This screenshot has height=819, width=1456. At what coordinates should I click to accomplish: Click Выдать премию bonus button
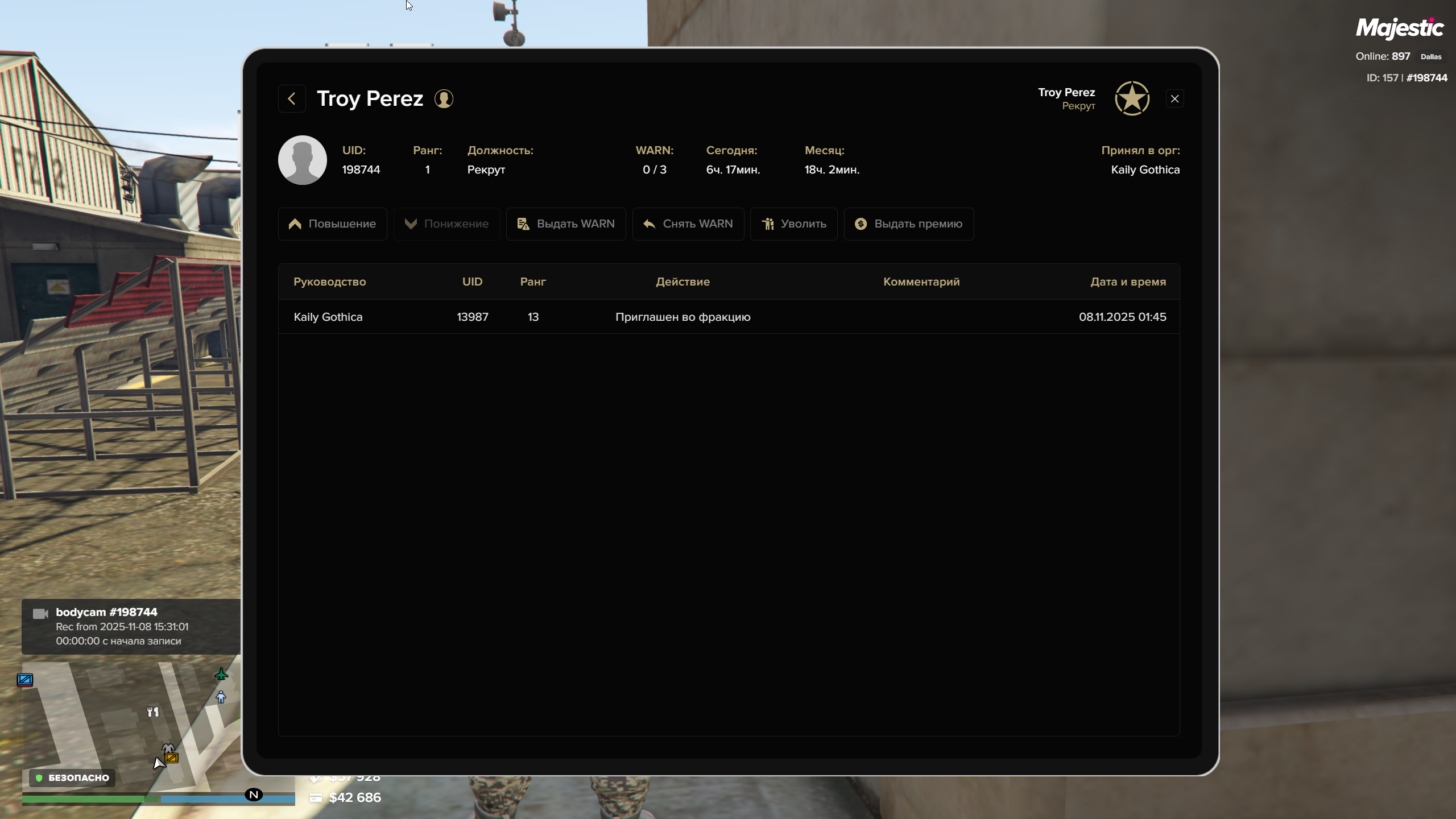coord(909,224)
